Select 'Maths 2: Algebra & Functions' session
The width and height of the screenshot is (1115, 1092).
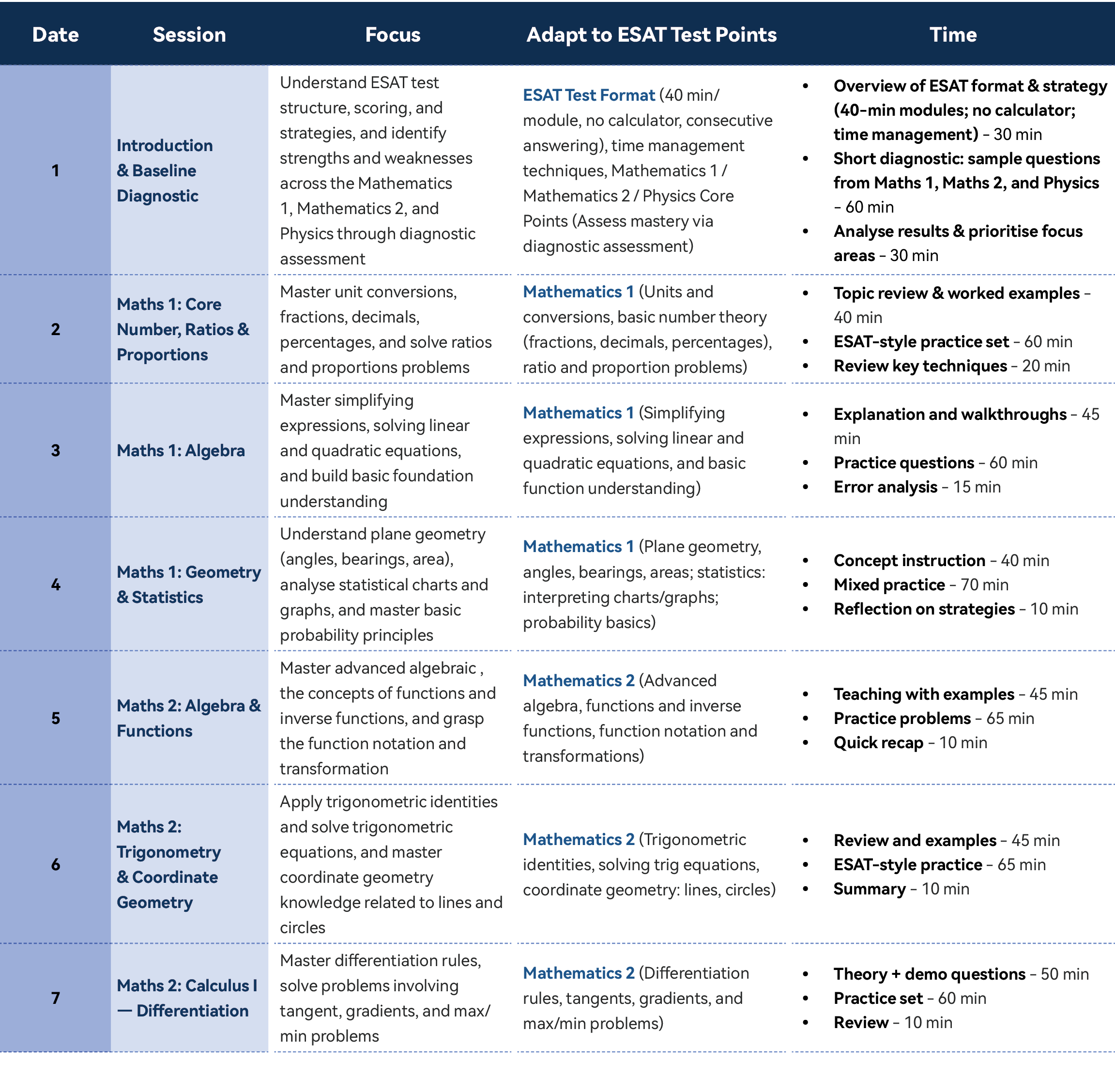(188, 718)
